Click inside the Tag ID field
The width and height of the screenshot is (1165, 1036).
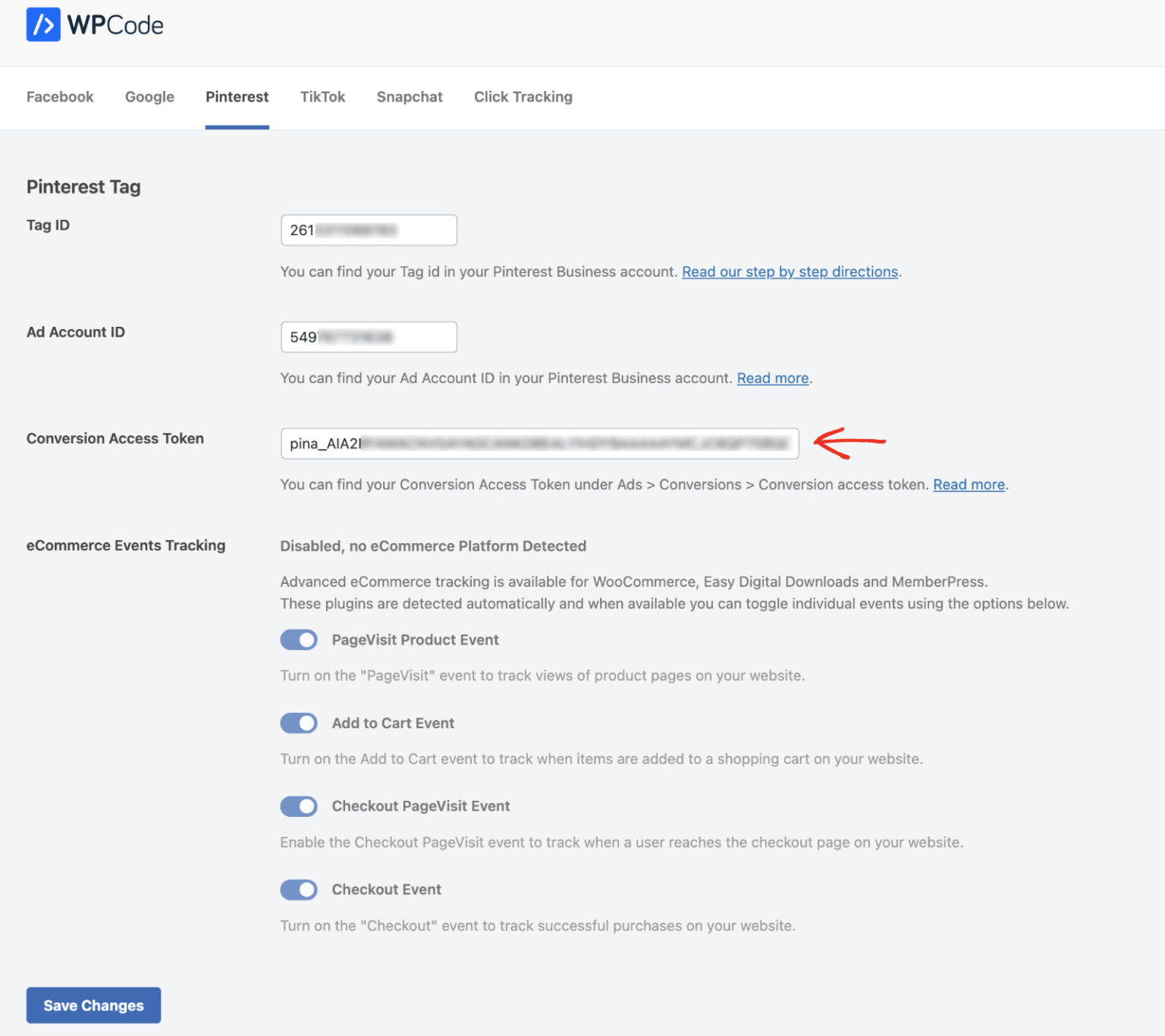click(369, 230)
